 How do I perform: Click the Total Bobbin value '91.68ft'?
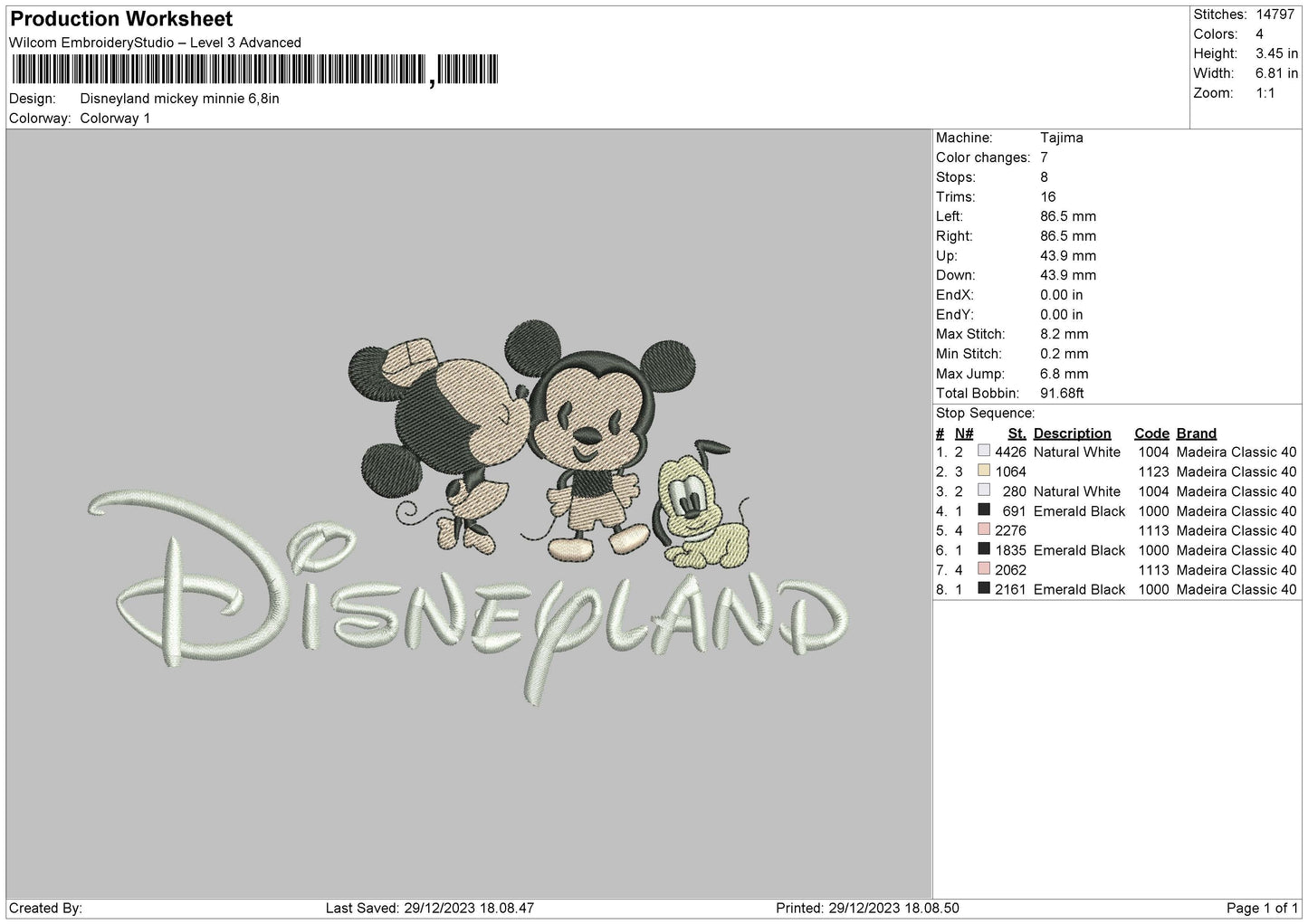pyautogui.click(x=1063, y=394)
